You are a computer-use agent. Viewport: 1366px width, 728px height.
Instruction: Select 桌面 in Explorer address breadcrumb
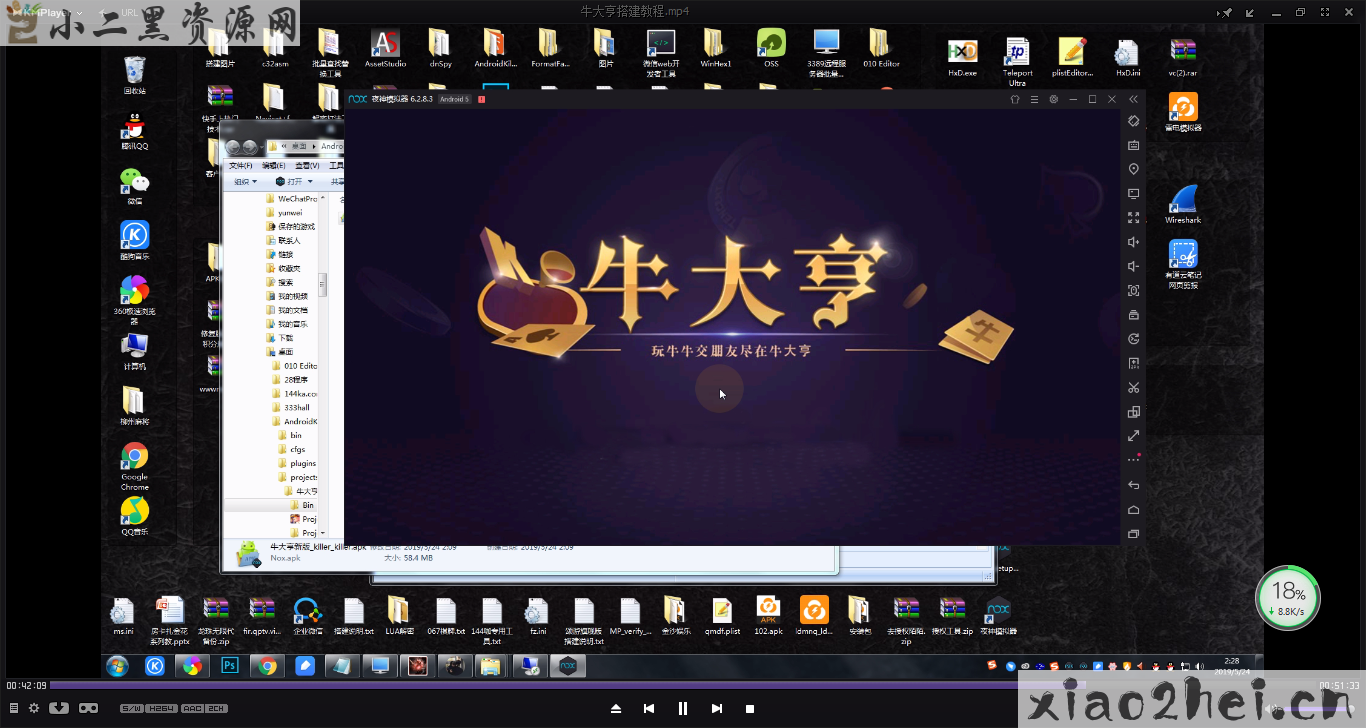click(x=299, y=146)
